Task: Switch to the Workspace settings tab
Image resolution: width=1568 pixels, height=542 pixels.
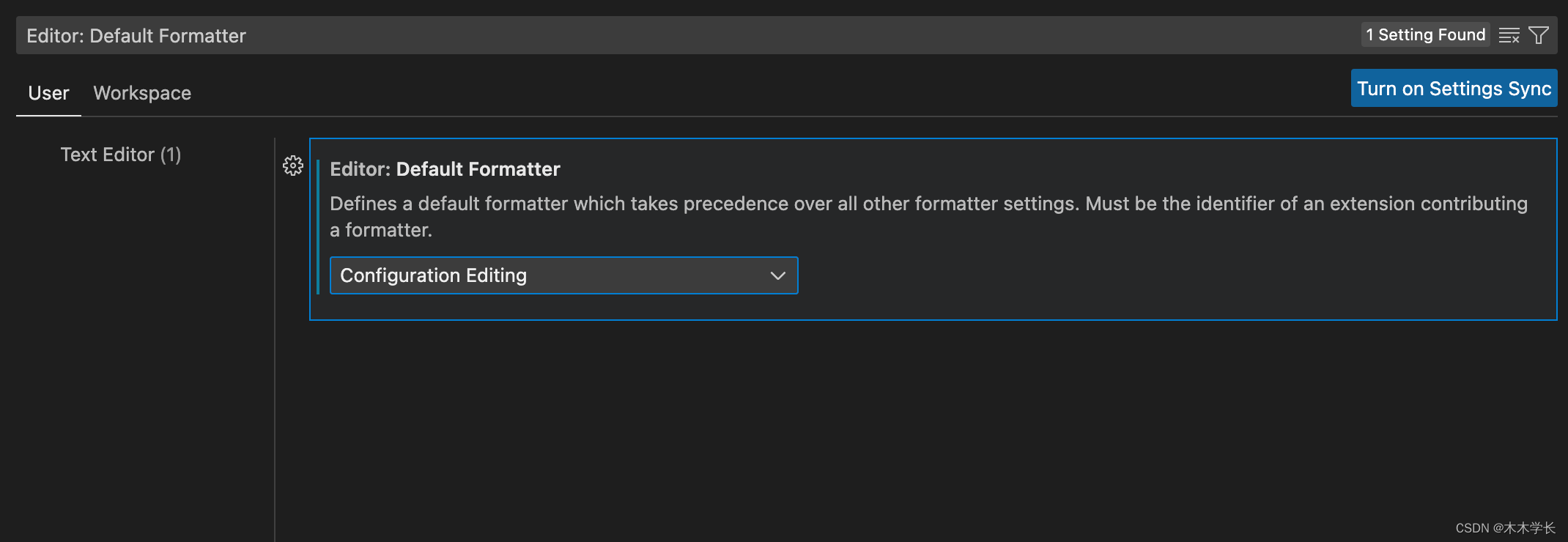Action: 142,93
